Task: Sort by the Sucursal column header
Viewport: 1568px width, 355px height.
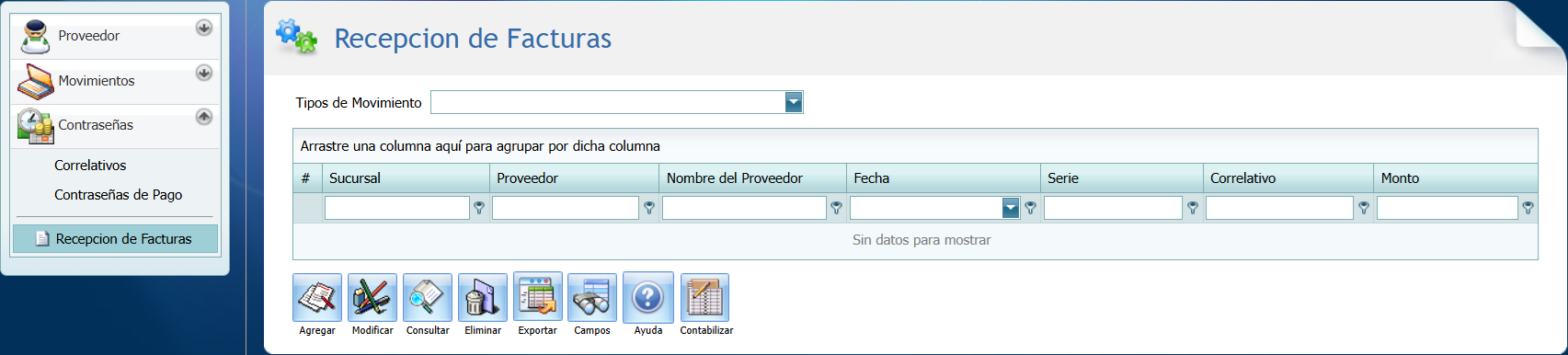Action: [406, 178]
